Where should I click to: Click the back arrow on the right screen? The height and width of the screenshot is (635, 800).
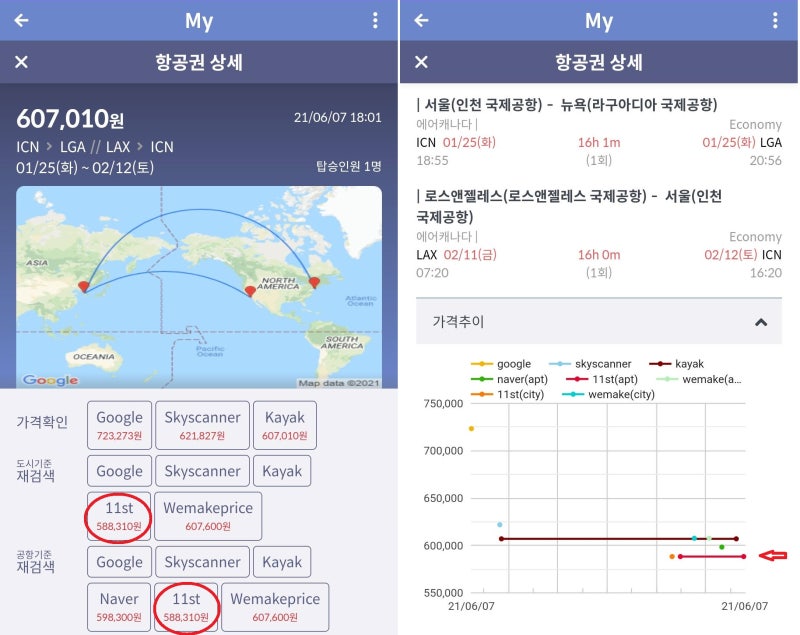421,20
